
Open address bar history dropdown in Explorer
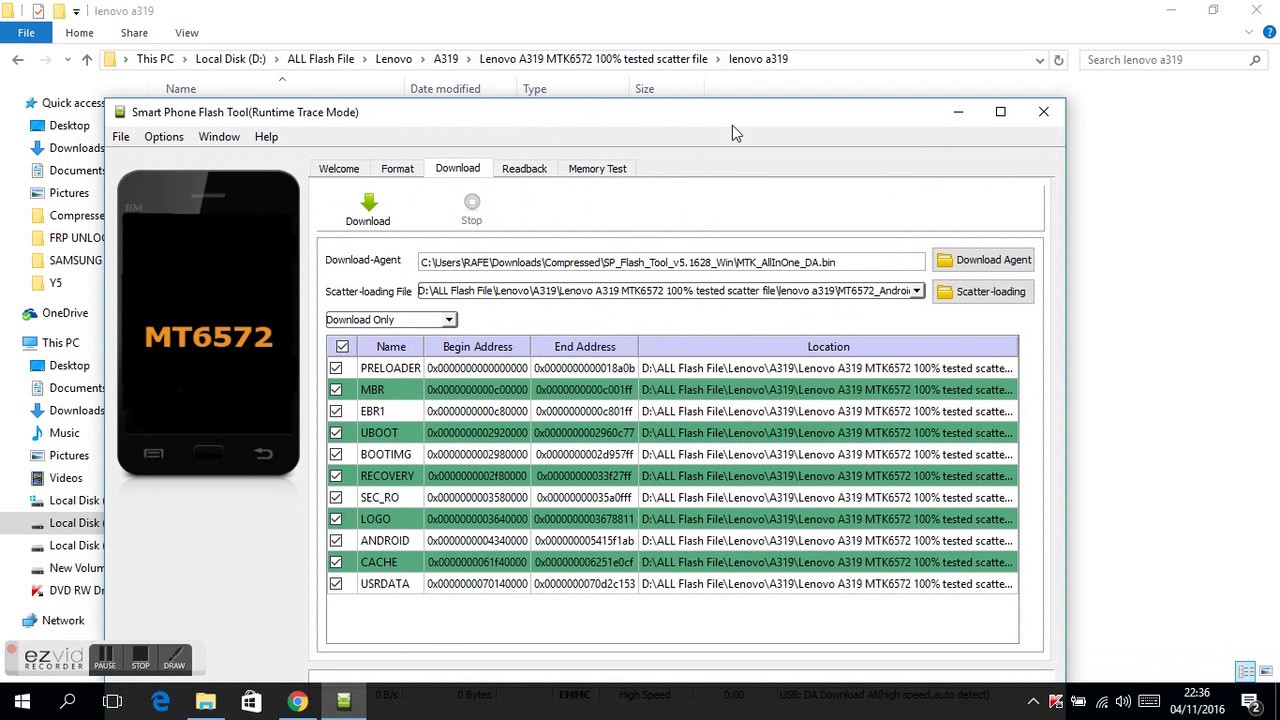click(x=1040, y=60)
